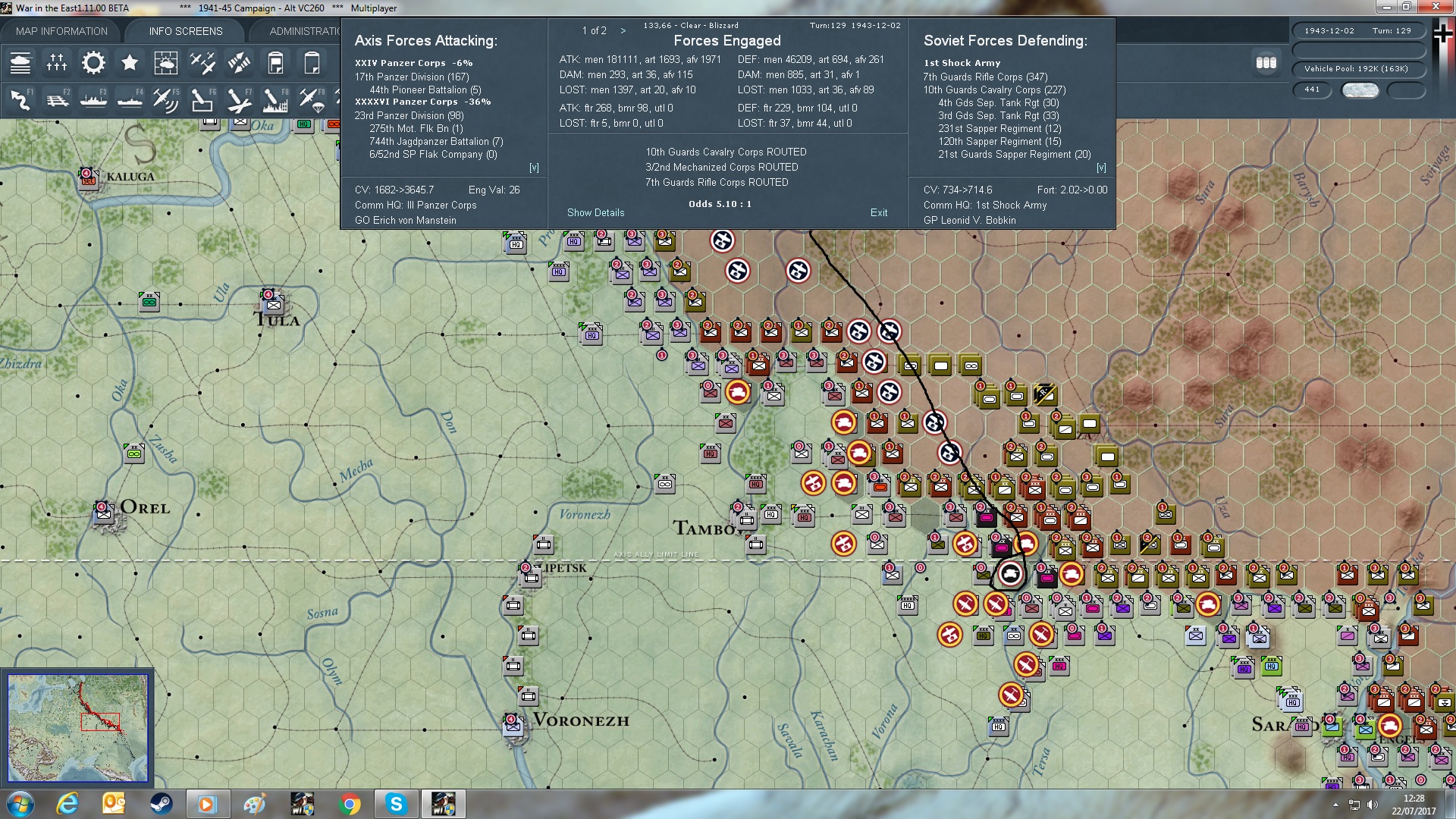Select the F5 air recon icon
The image size is (1456, 819).
click(166, 100)
